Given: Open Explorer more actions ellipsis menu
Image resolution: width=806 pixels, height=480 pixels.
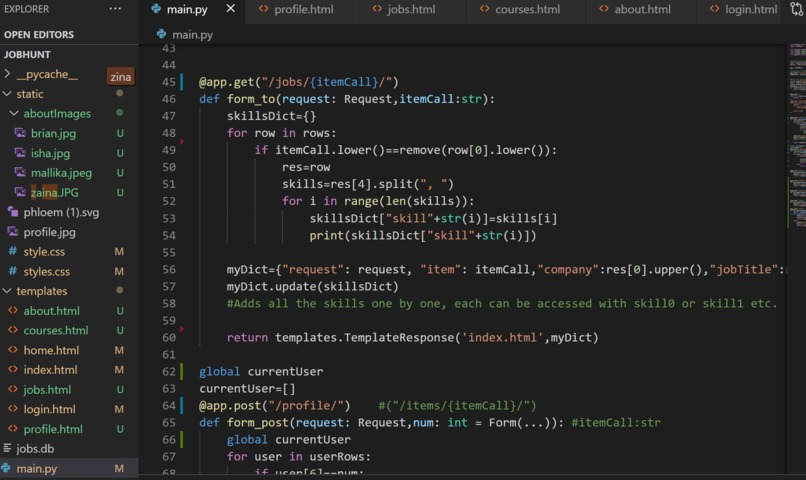Looking at the screenshot, I should (115, 9).
